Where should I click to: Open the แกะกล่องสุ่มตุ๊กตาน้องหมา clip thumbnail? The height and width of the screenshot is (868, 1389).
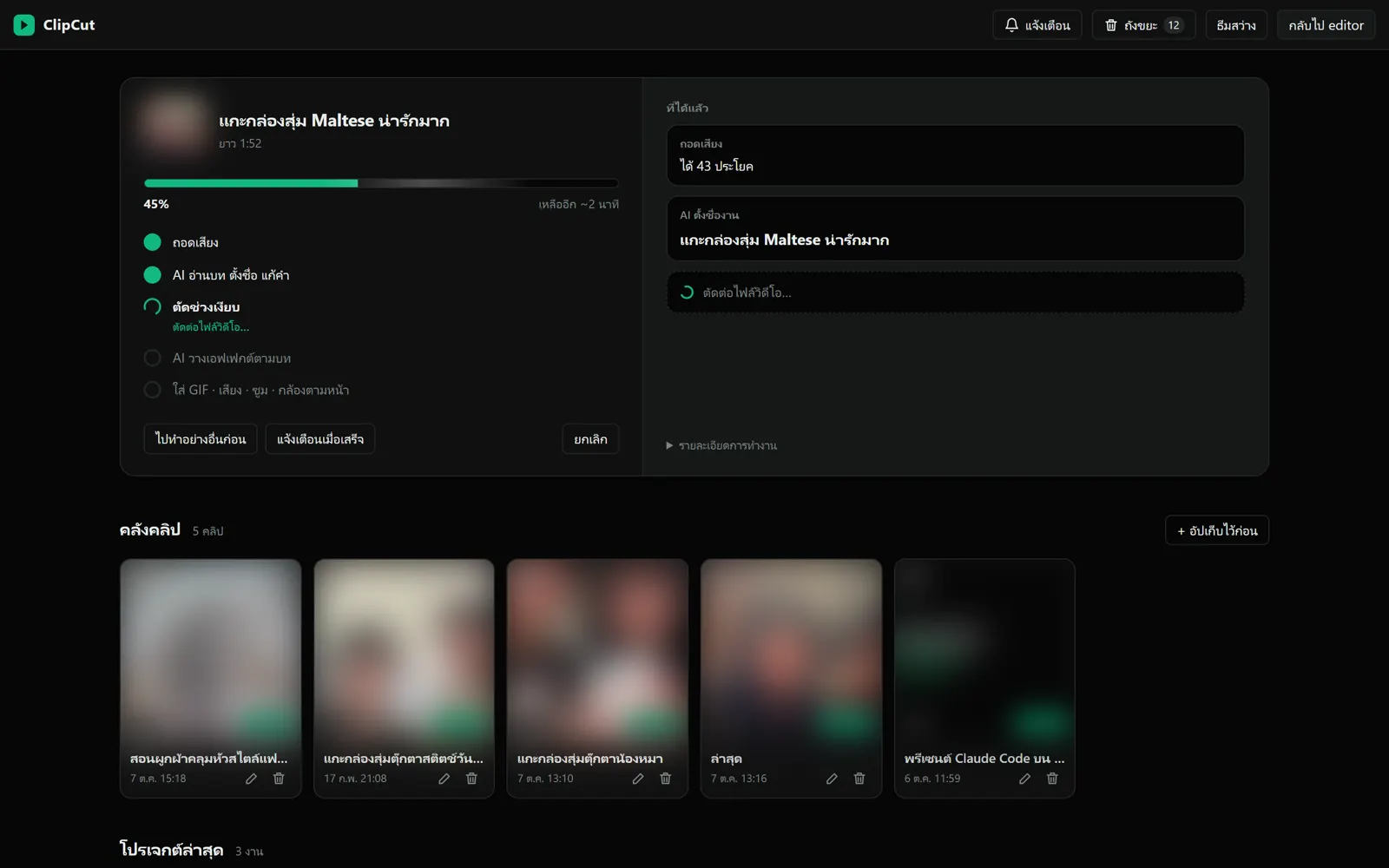[x=597, y=651]
